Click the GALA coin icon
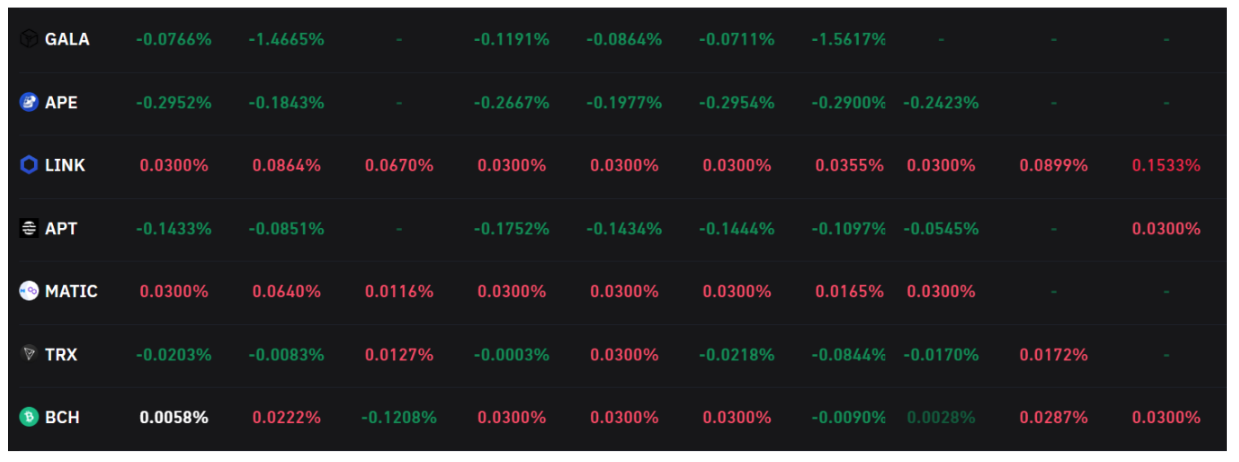Viewport: 1239px width, 462px height. pyautogui.click(x=29, y=39)
